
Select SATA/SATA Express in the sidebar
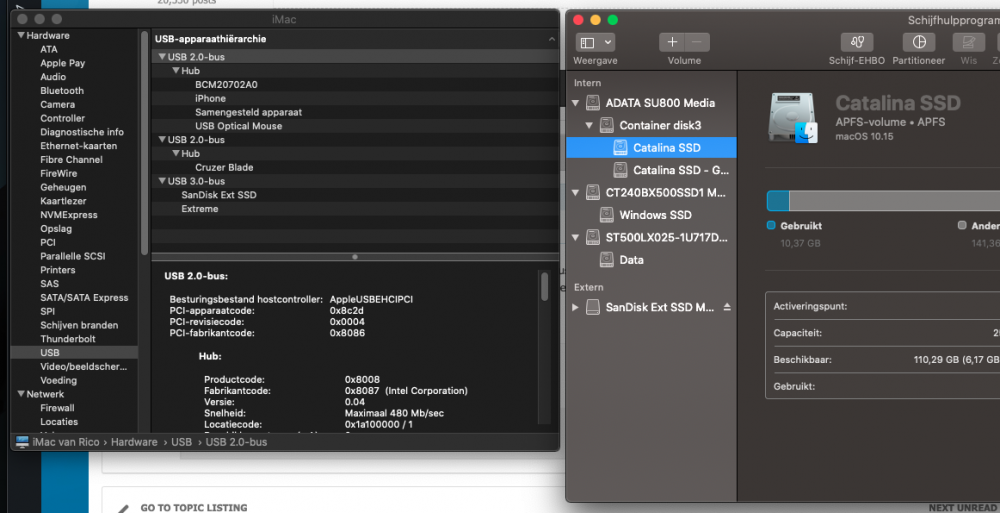pyautogui.click(x=84, y=297)
